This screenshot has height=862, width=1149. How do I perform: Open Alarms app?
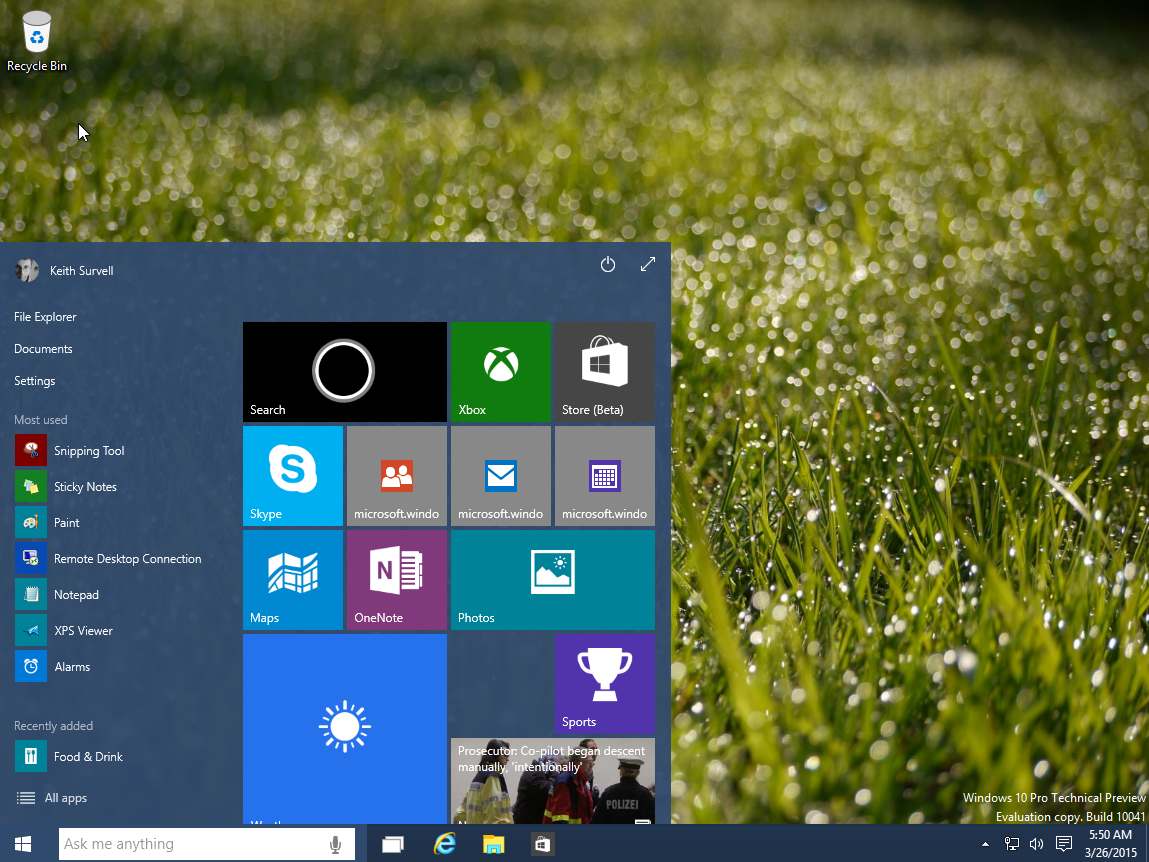click(x=53, y=666)
